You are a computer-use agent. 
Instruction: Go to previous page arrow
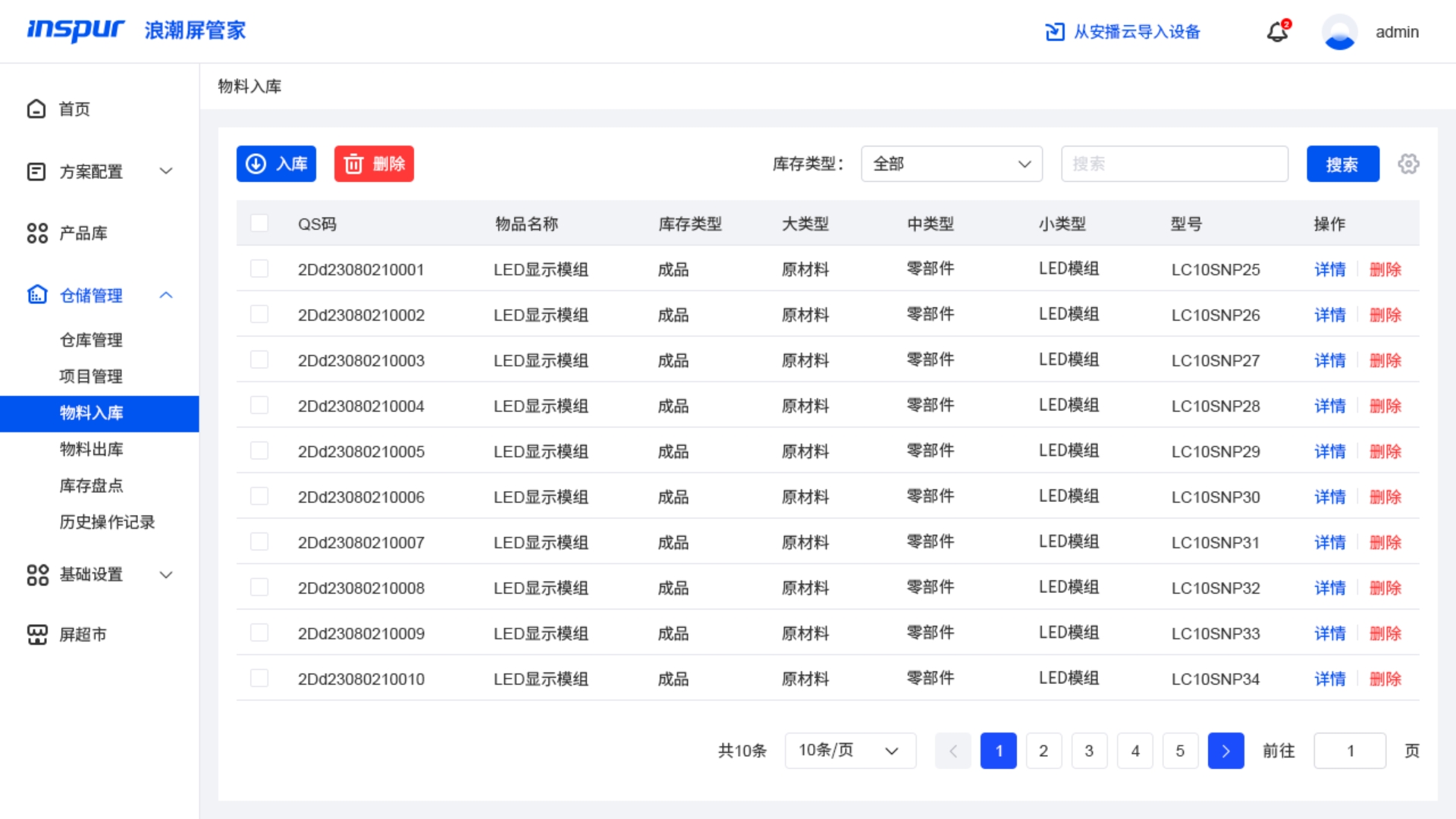point(953,751)
